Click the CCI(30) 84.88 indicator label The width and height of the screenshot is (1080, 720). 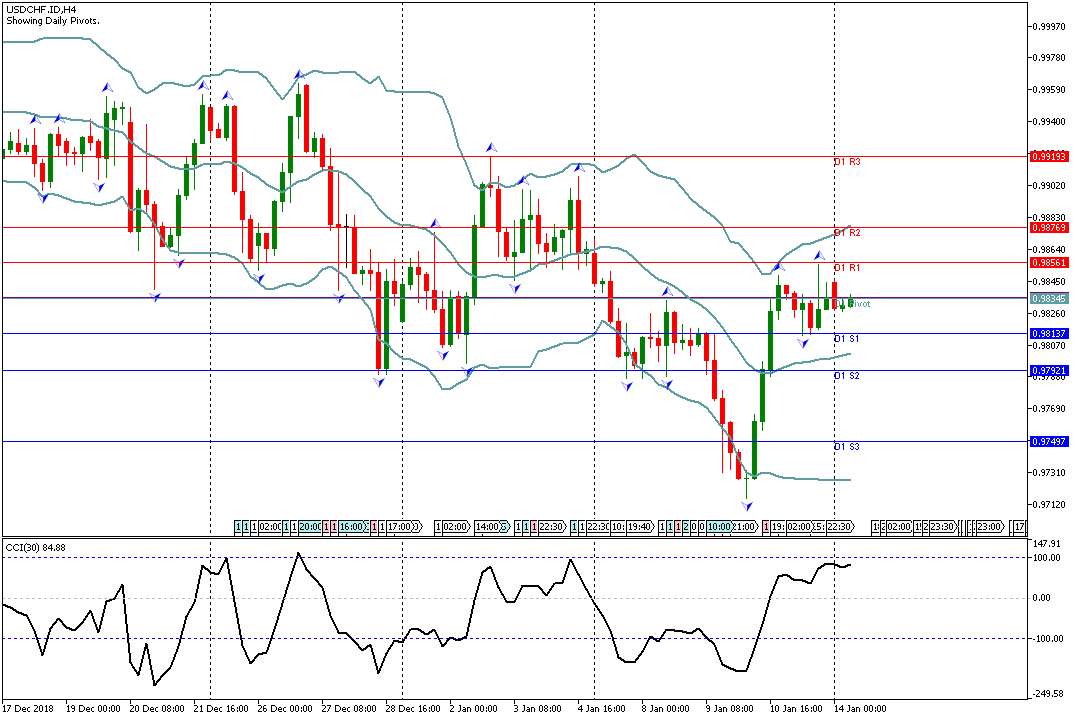pos(35,547)
